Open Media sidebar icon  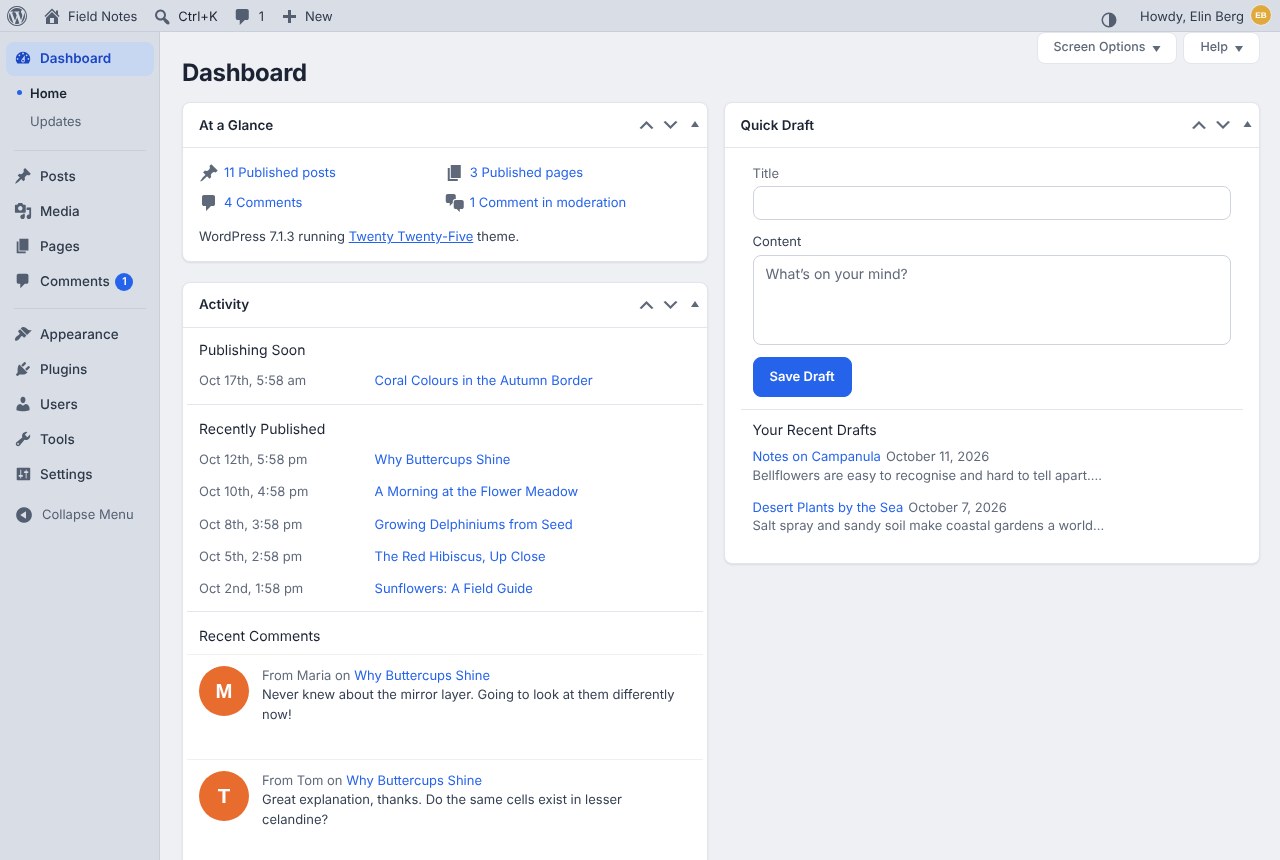point(23,211)
